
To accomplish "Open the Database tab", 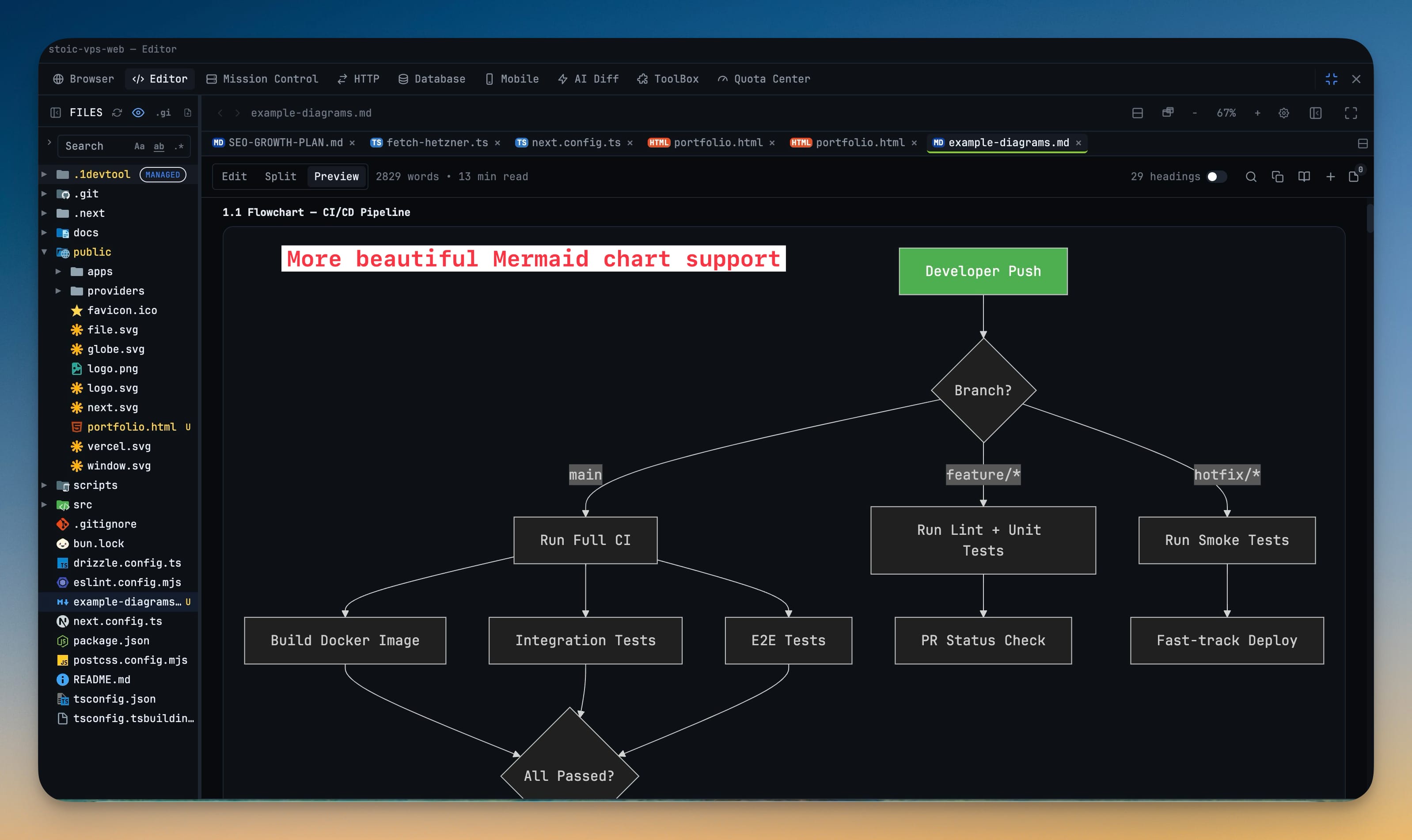I will (x=431, y=79).
